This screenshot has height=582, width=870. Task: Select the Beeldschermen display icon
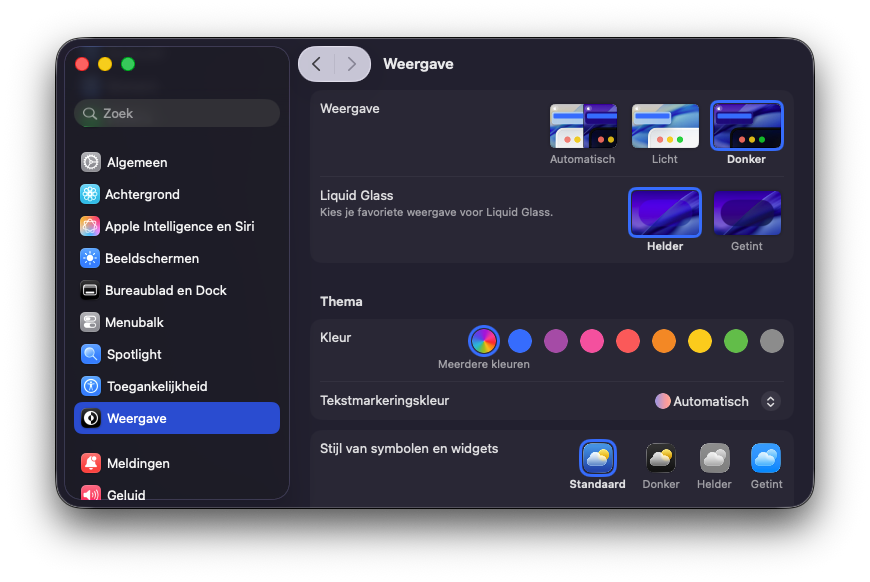pyautogui.click(x=91, y=258)
